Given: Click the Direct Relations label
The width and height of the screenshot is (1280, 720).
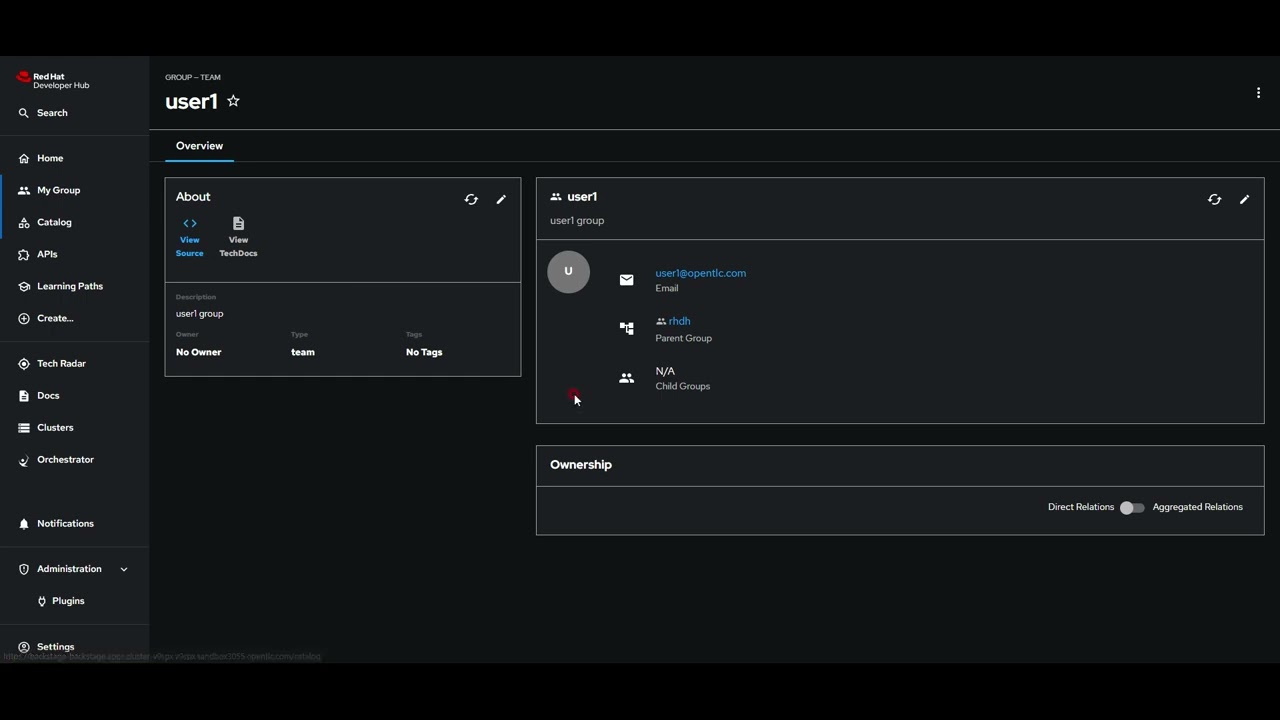Looking at the screenshot, I should coord(1080,507).
